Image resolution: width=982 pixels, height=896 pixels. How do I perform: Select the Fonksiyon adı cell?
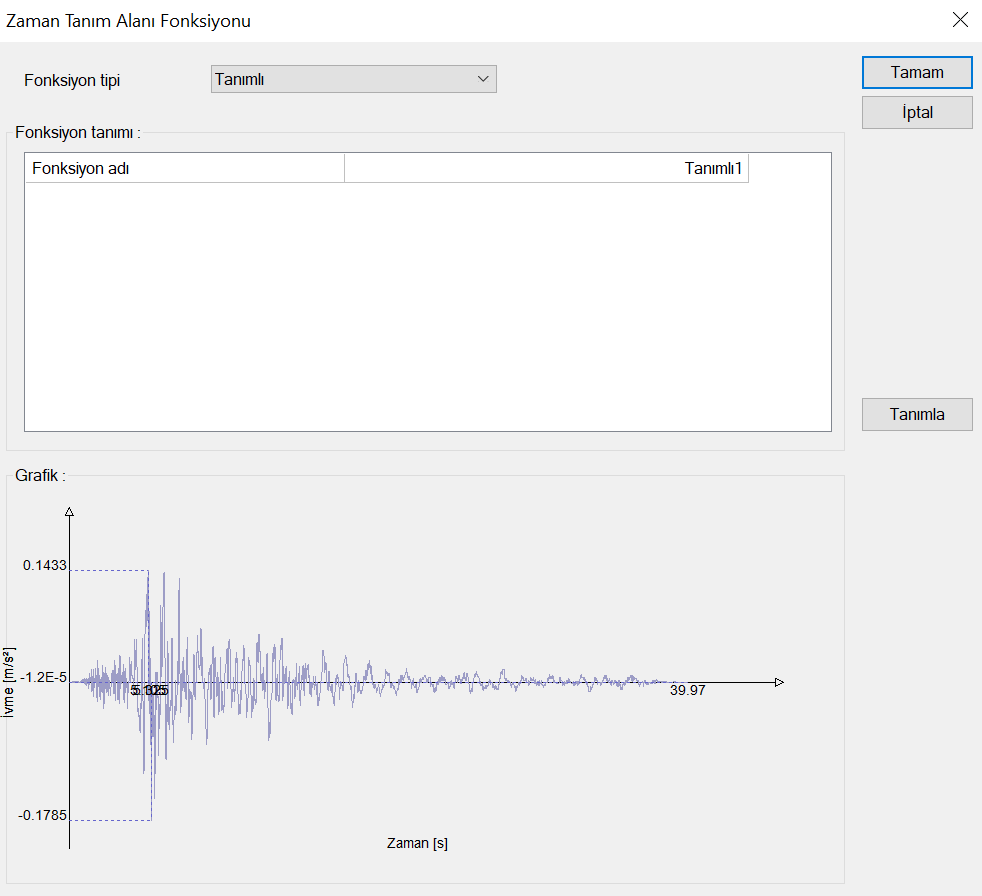tap(185, 169)
